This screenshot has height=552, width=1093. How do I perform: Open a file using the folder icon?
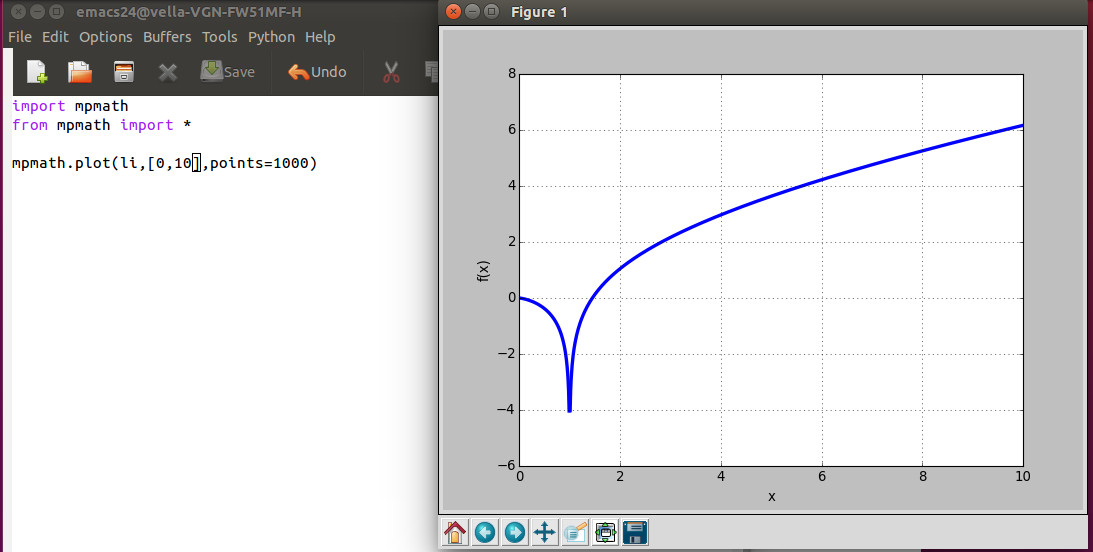coord(80,72)
